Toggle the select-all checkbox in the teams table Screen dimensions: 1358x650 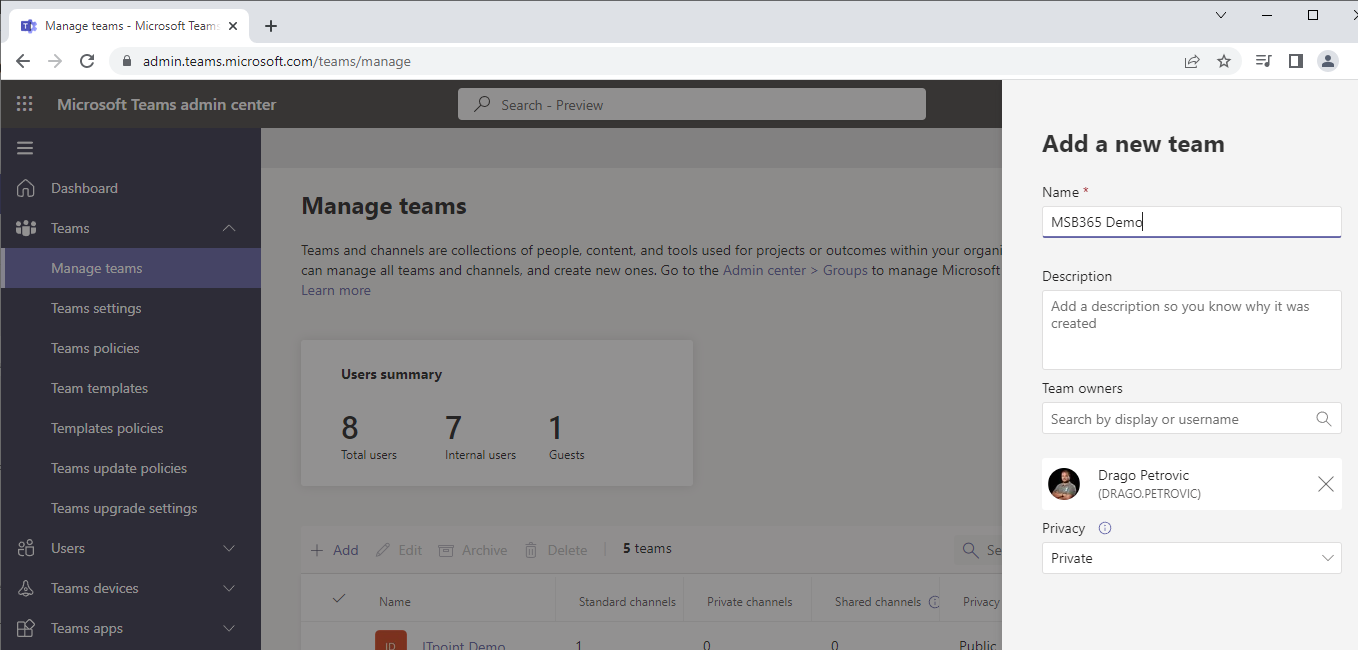340,600
